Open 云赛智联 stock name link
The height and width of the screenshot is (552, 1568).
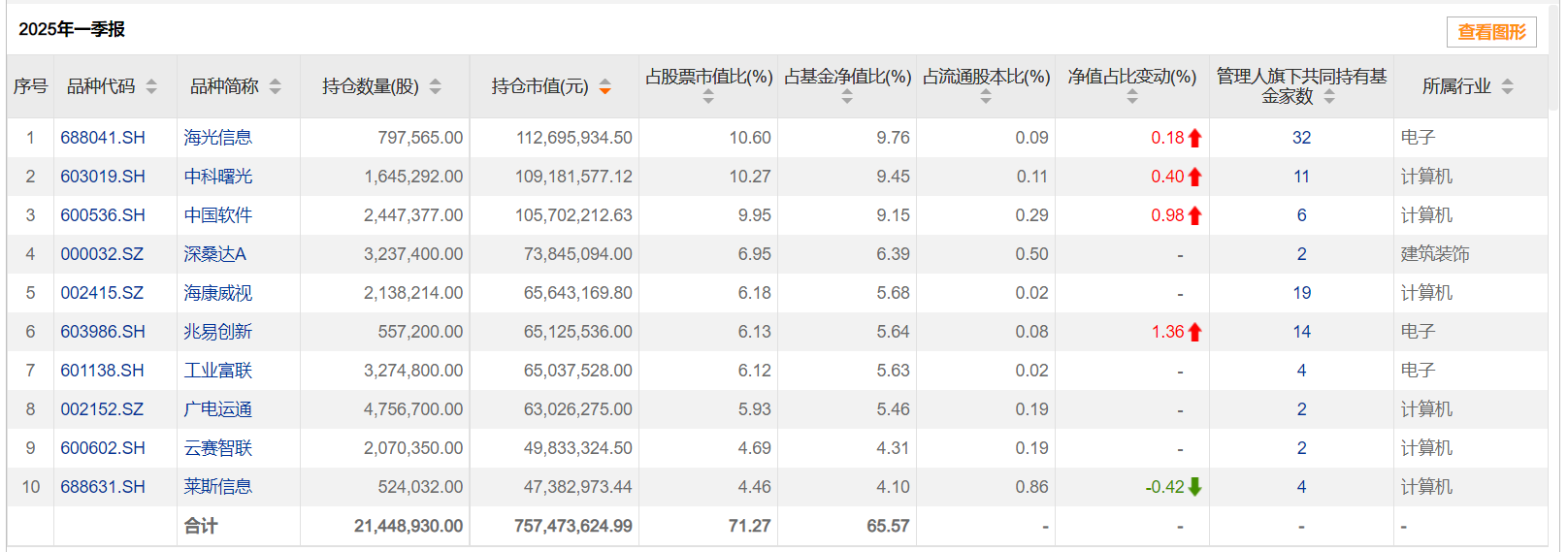click(x=218, y=448)
